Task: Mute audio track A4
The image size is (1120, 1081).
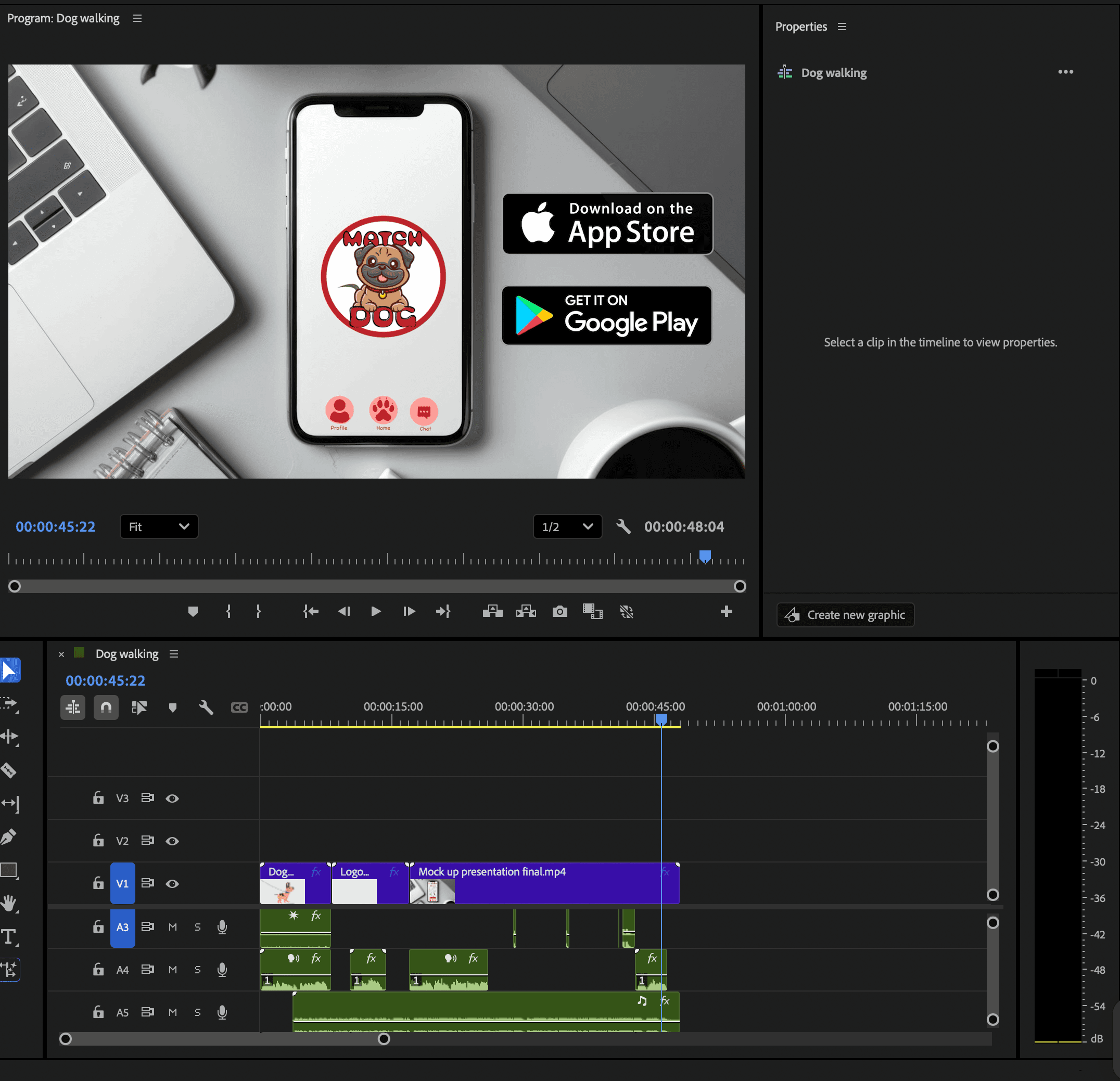Action: (173, 970)
